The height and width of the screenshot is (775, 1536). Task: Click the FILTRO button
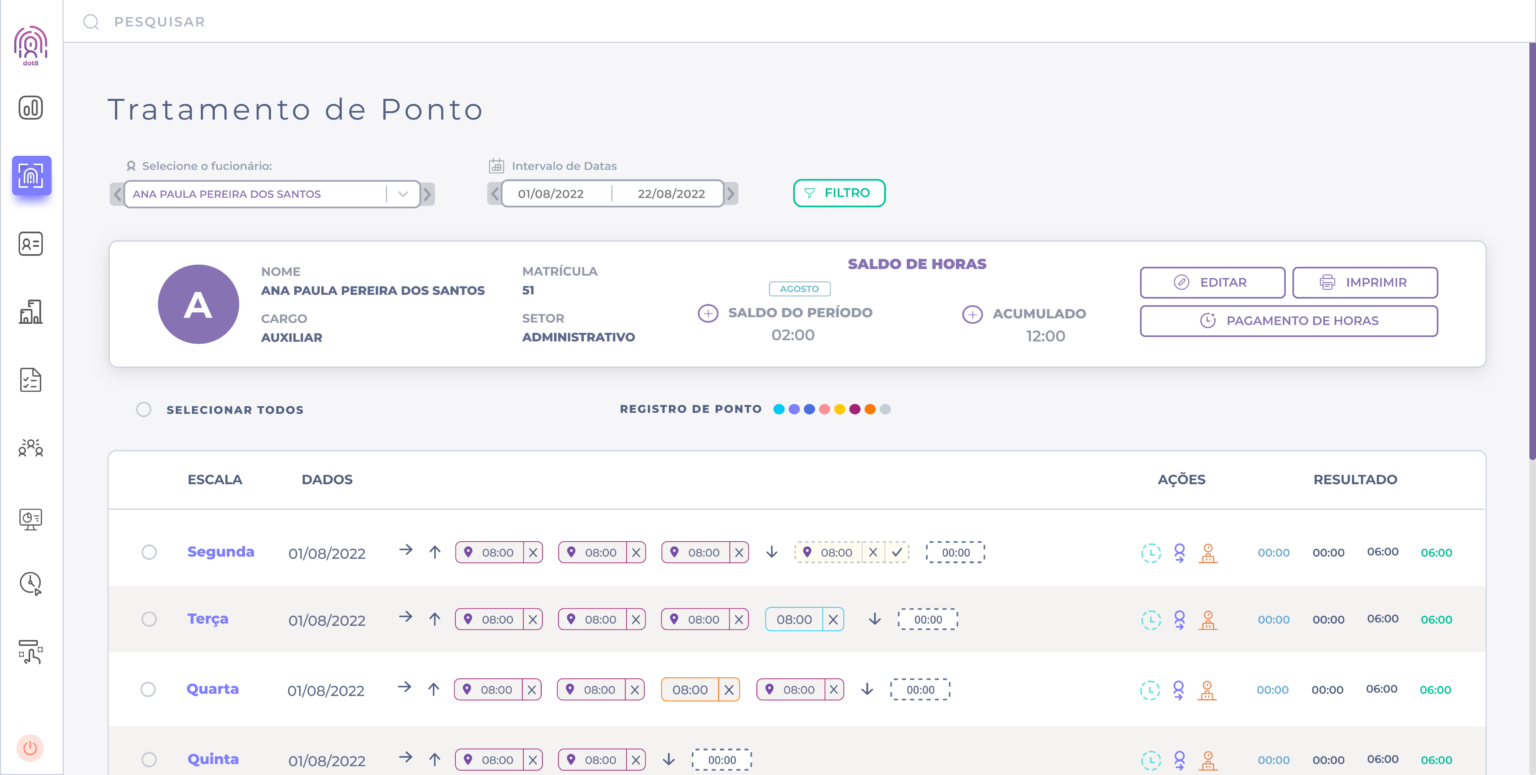(839, 192)
